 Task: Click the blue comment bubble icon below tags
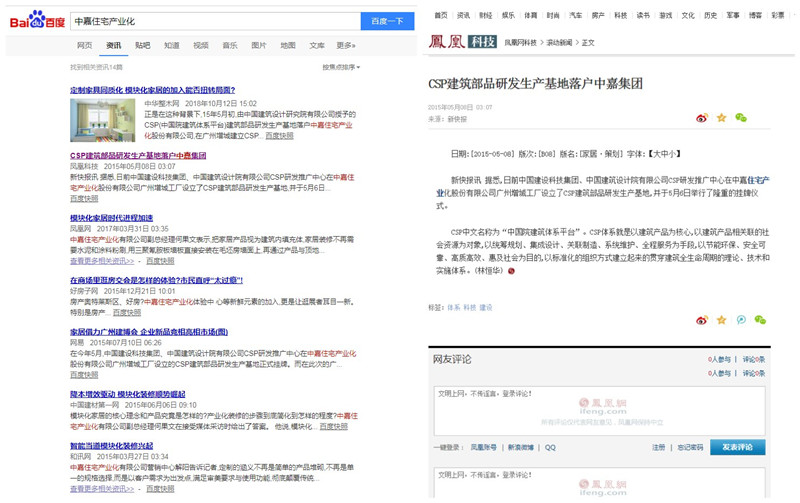(741, 320)
